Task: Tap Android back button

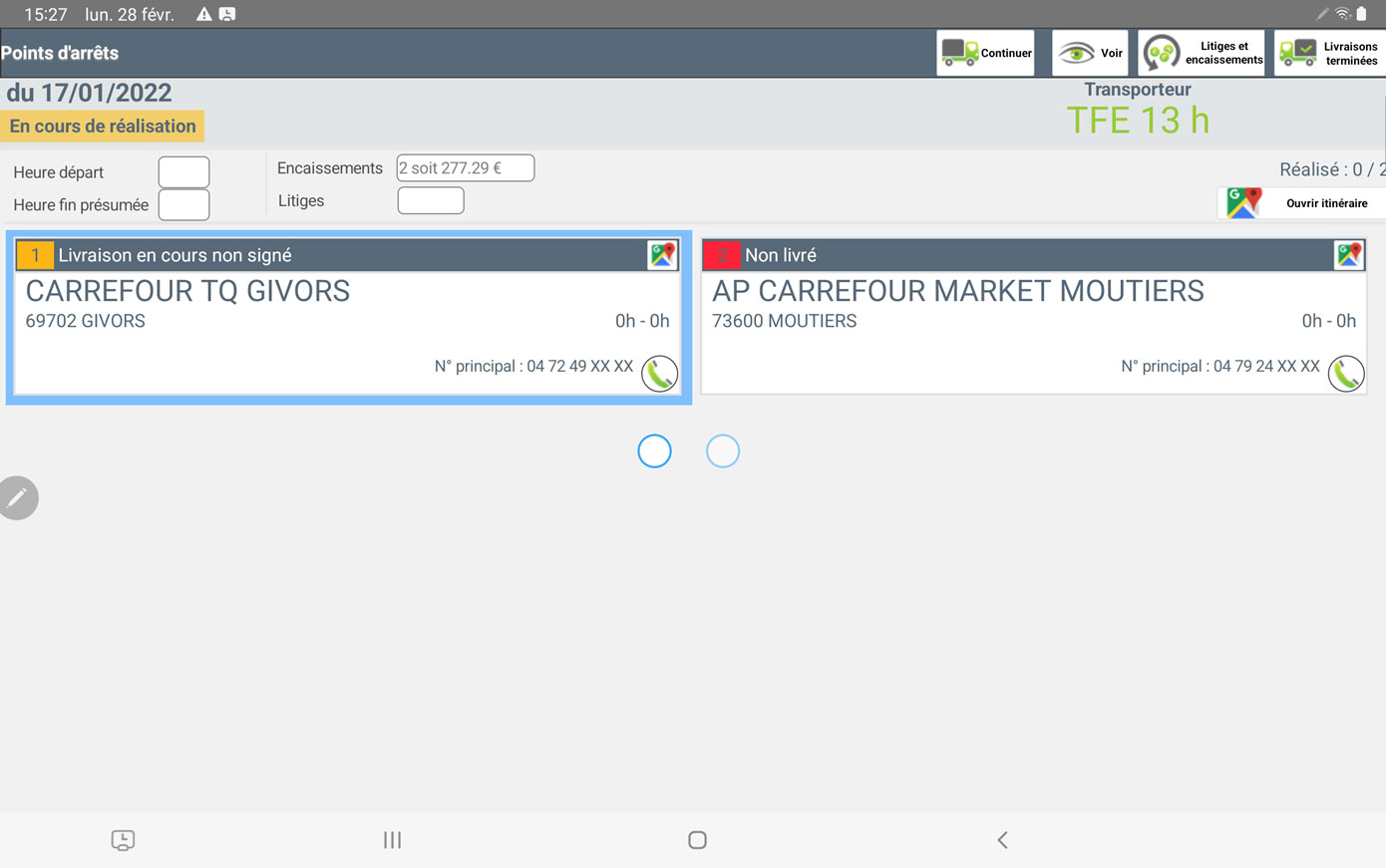Action: tap(1002, 840)
